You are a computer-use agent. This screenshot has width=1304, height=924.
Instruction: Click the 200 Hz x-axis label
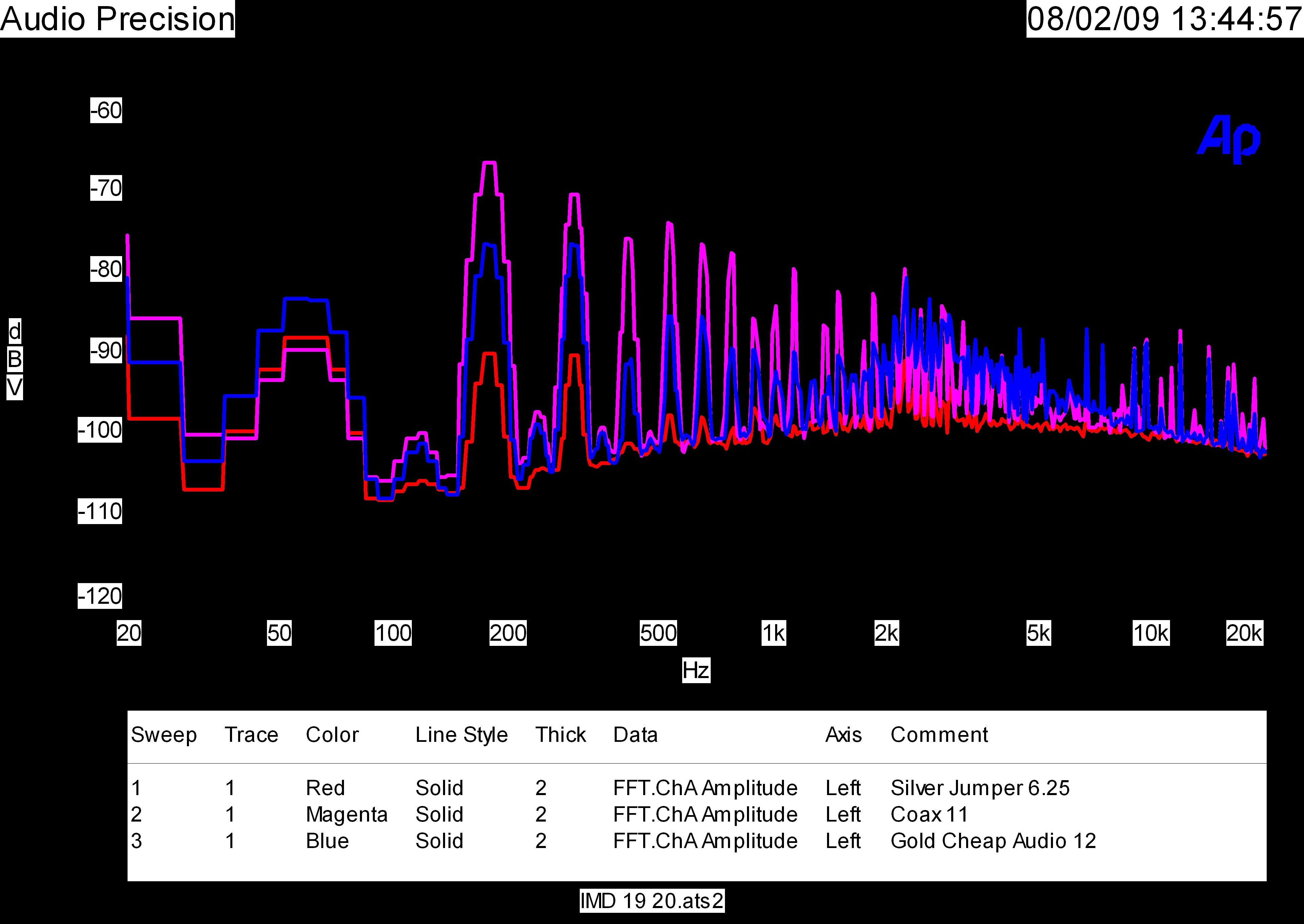point(508,633)
